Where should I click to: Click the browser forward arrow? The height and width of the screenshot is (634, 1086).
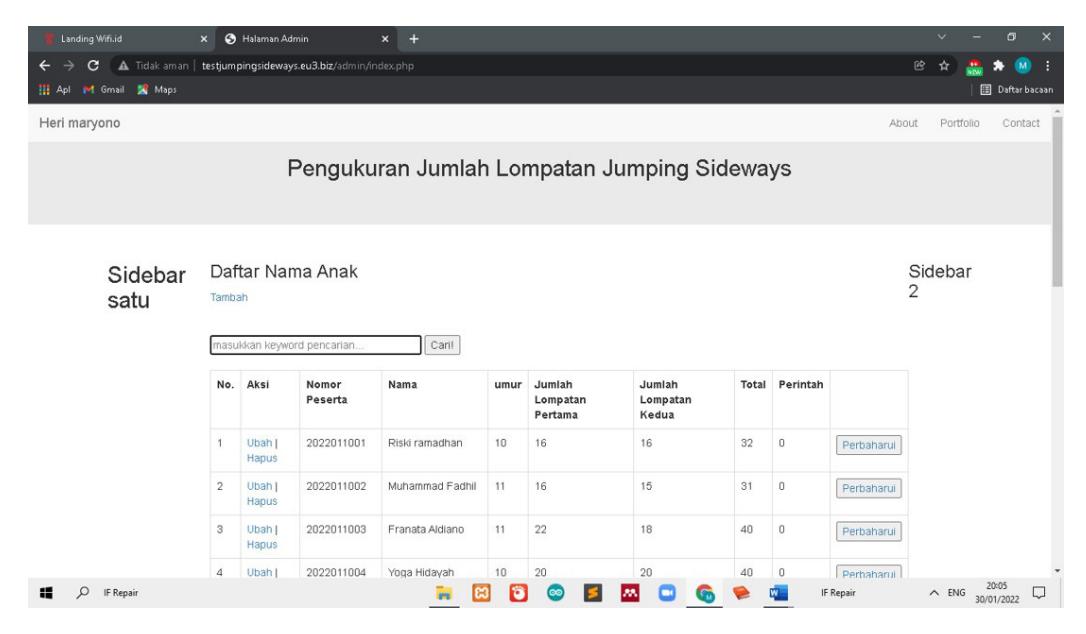click(x=69, y=66)
